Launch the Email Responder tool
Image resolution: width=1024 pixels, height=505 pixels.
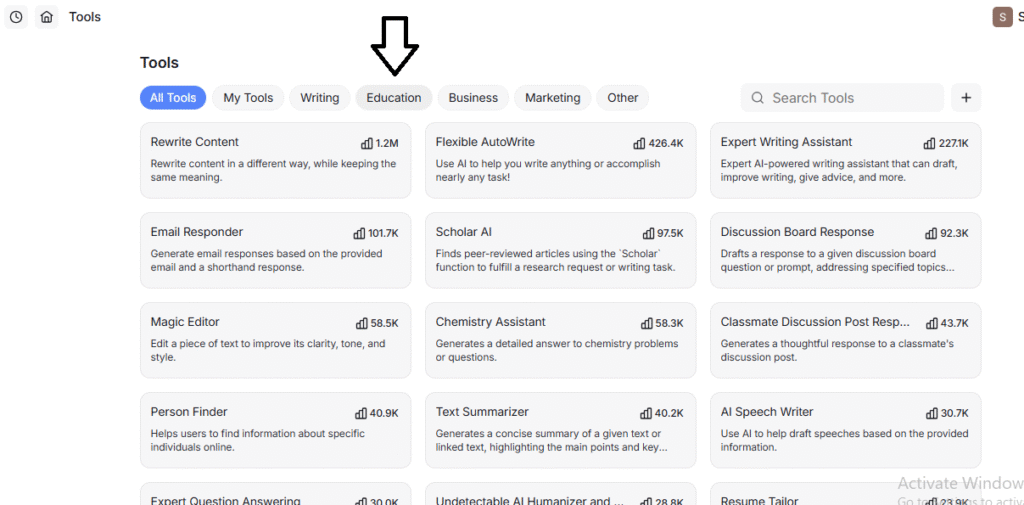[275, 250]
